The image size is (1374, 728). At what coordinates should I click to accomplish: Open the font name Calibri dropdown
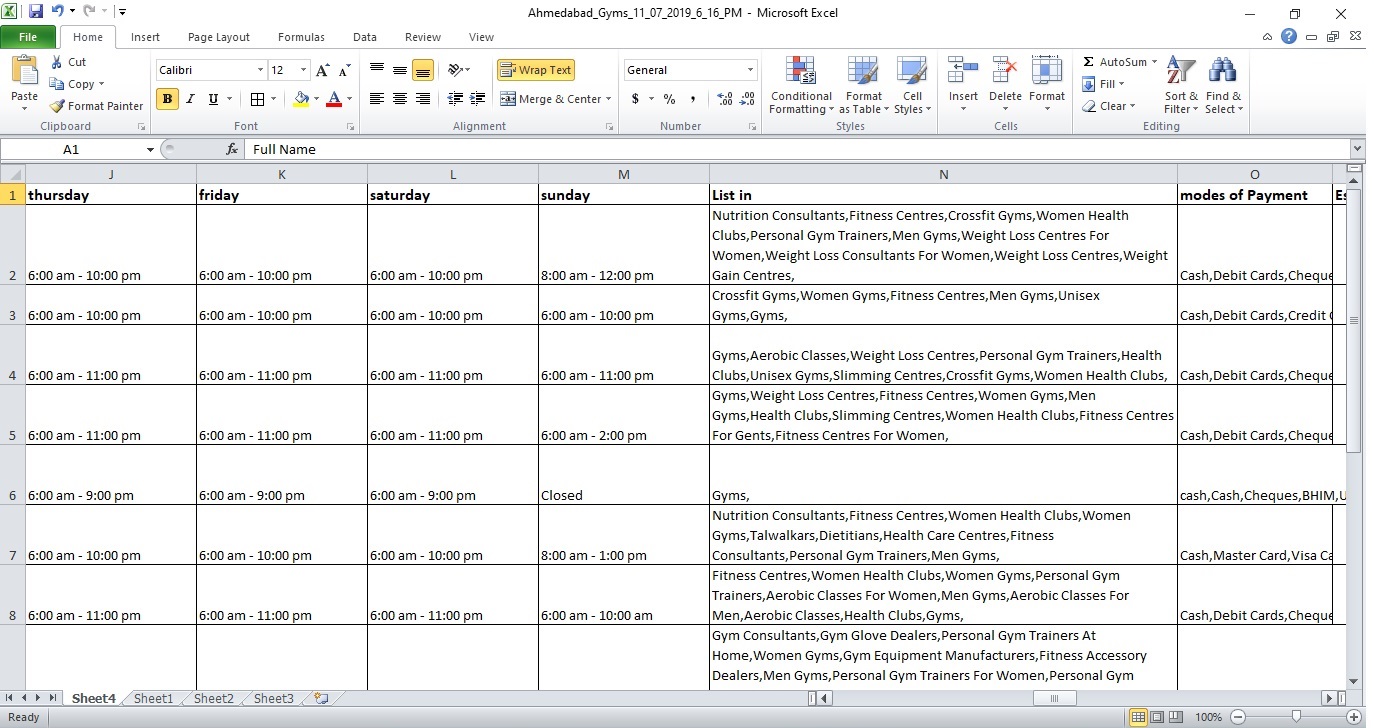[260, 70]
